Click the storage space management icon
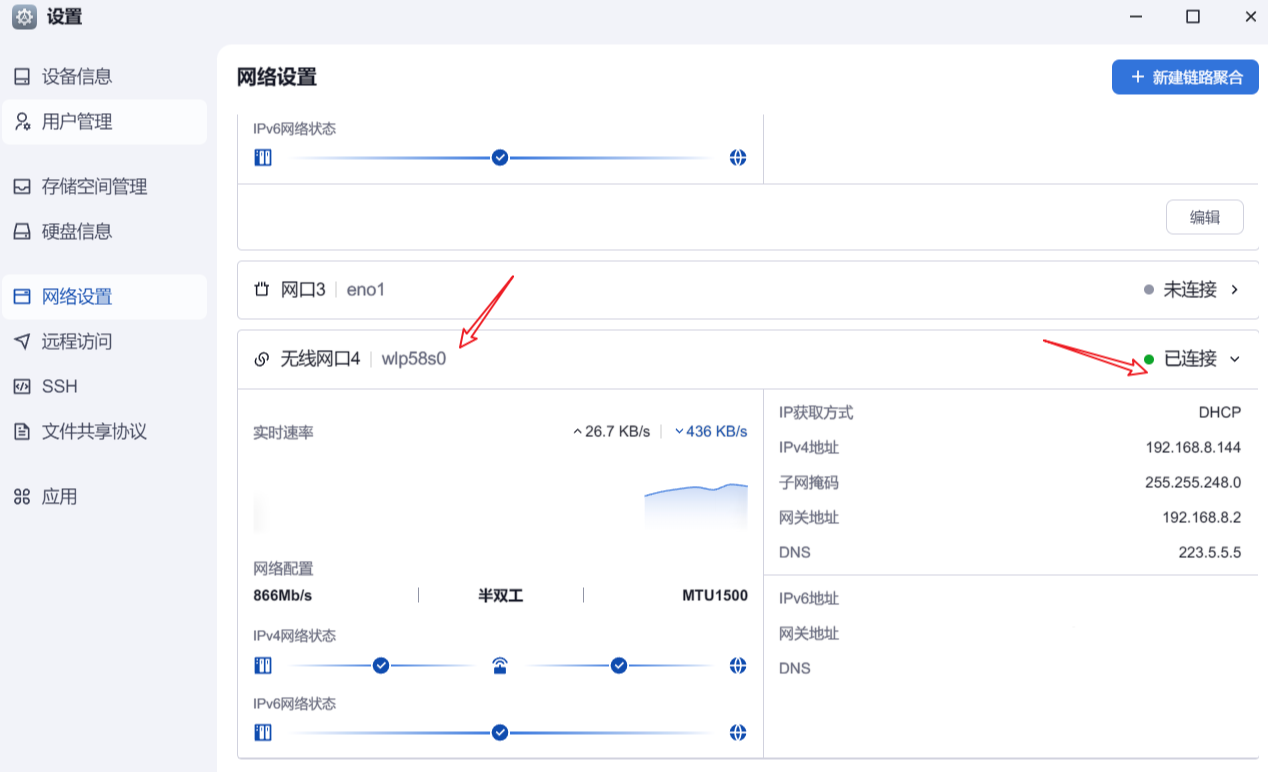This screenshot has height=772, width=1268. tap(22, 187)
